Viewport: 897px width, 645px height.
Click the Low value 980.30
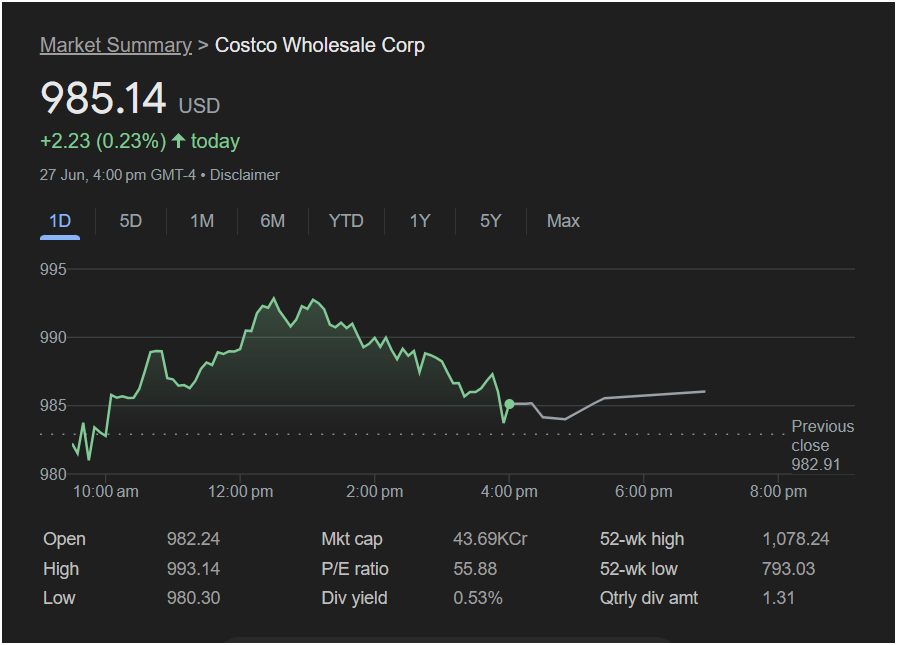193,598
